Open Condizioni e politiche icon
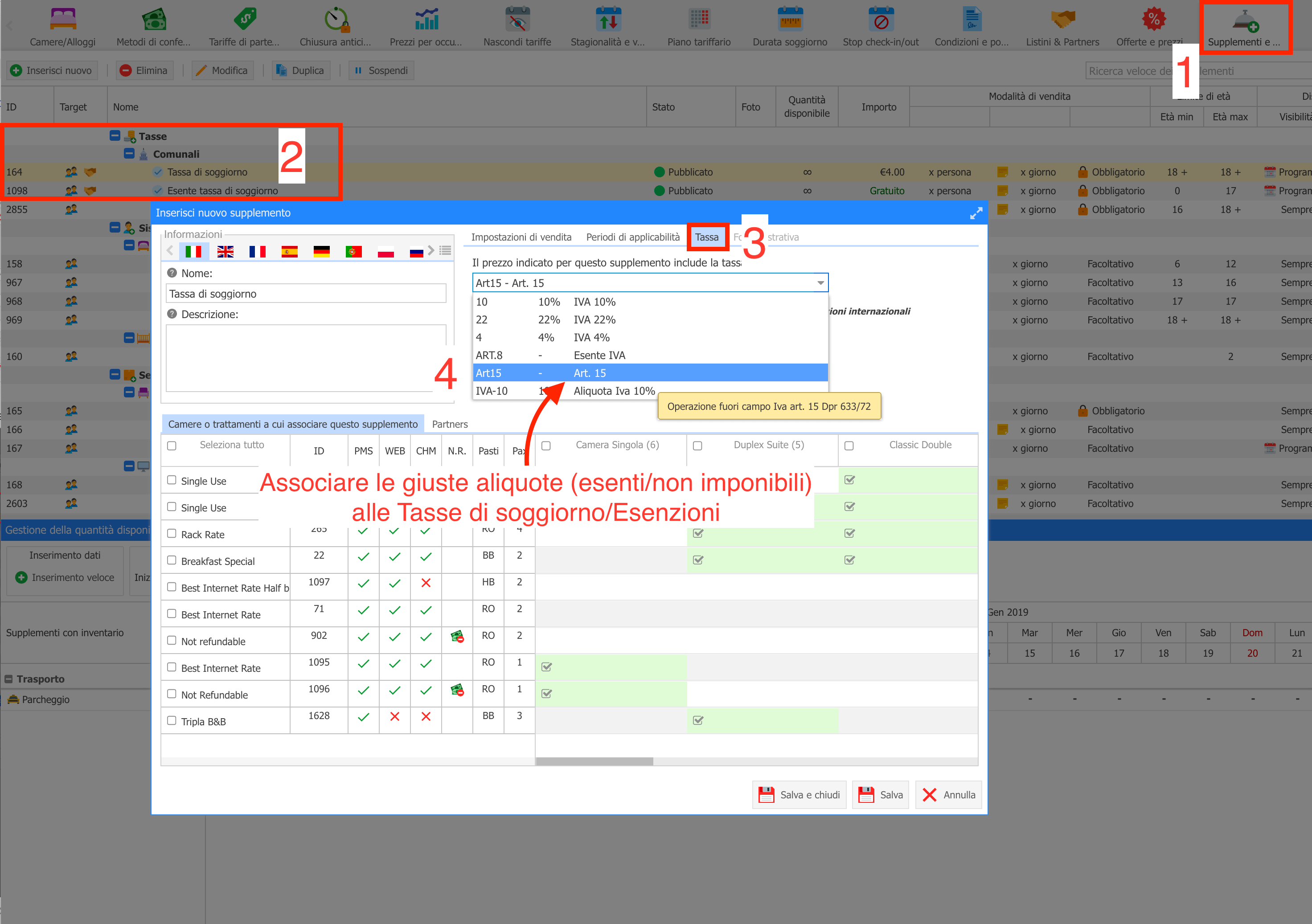 [972, 26]
